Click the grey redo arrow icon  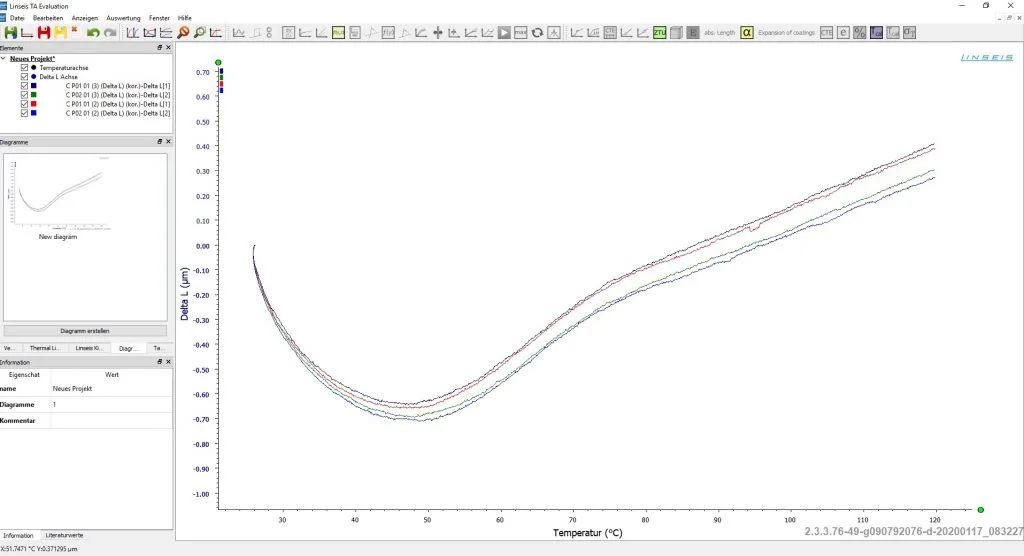pos(110,33)
